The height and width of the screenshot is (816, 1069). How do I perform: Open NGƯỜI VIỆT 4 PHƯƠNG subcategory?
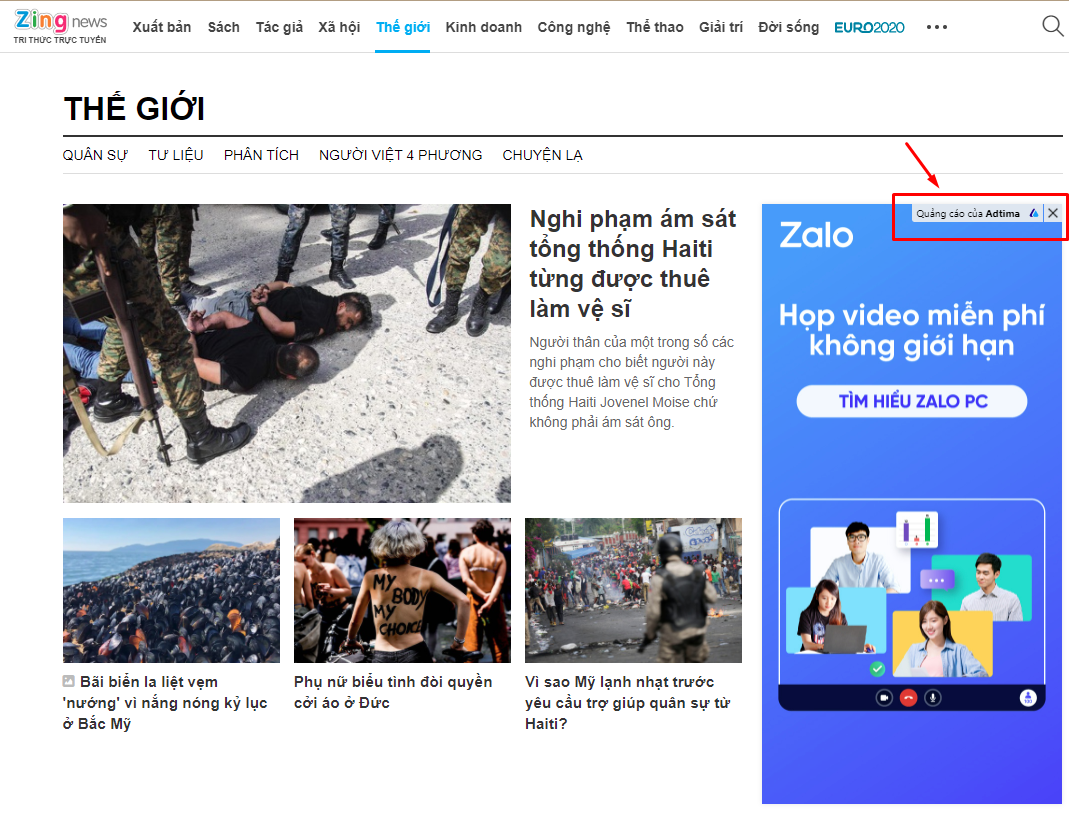(x=400, y=155)
